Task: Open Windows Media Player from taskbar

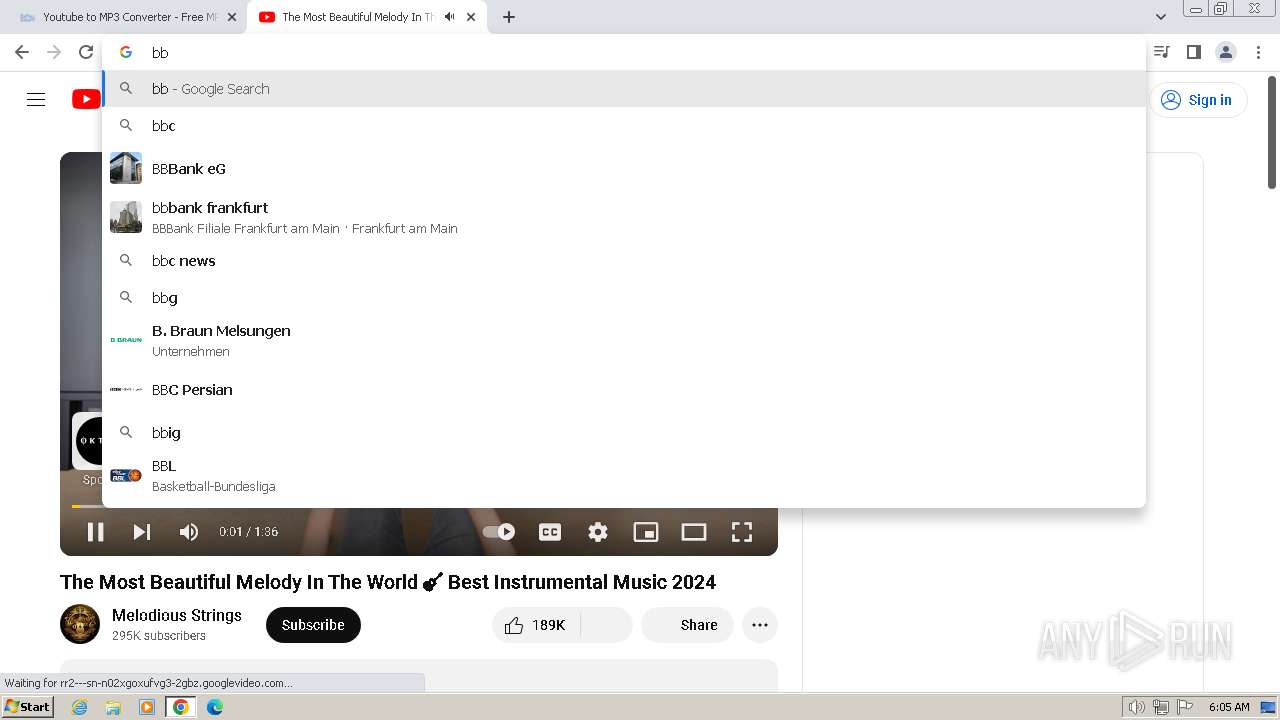Action: (147, 707)
